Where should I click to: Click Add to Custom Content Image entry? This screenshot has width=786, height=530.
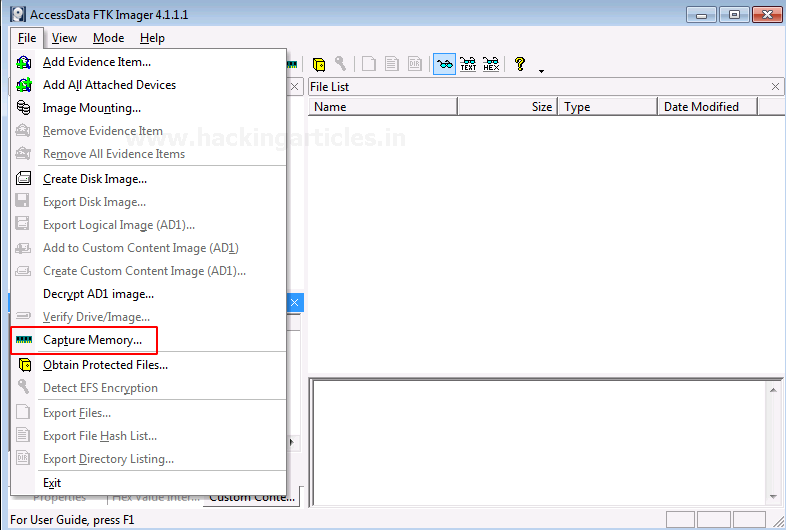click(x=149, y=248)
